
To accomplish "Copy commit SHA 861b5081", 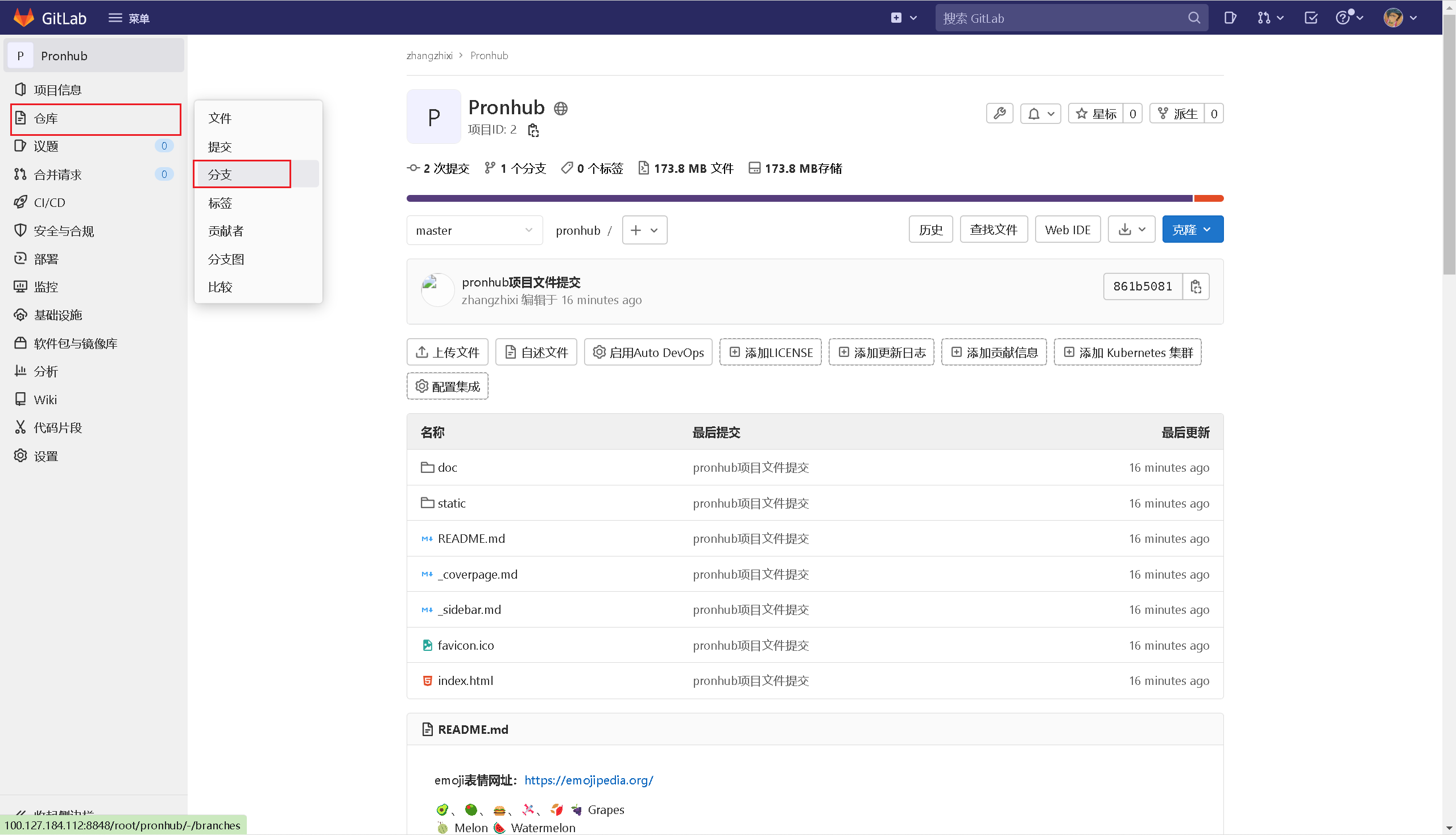I will coord(1196,286).
